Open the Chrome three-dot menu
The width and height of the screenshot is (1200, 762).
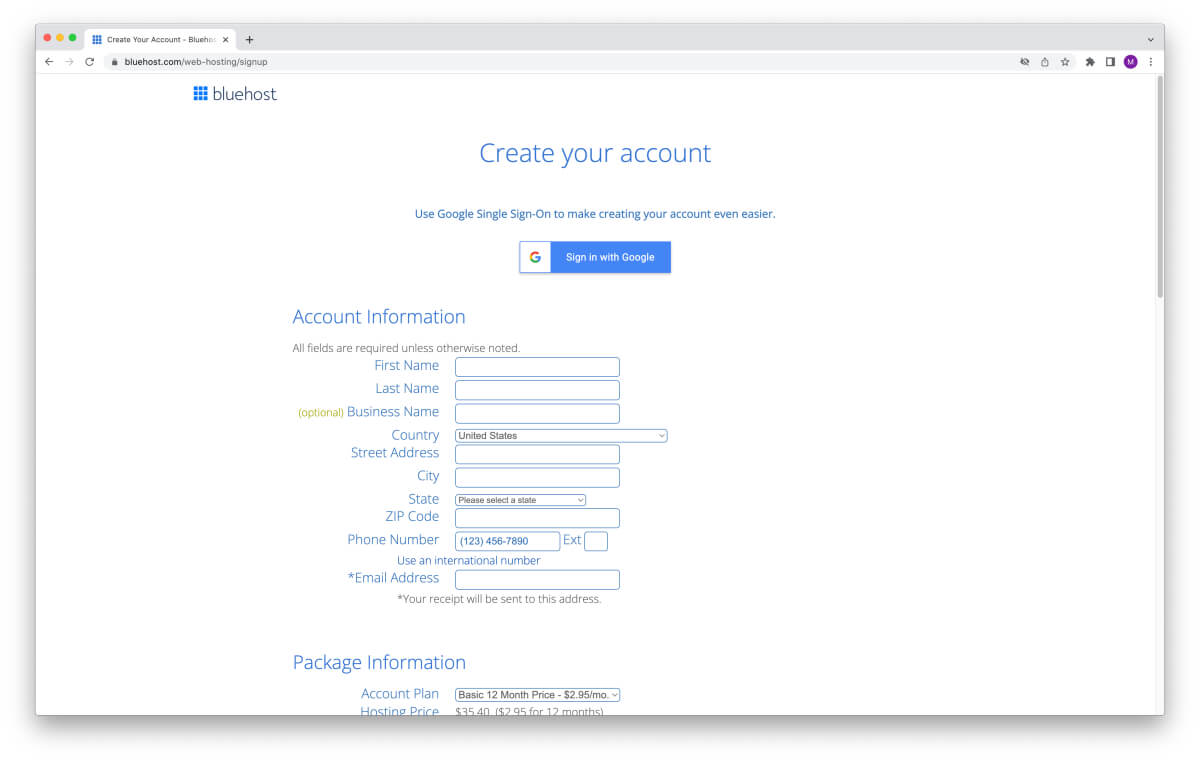point(1150,62)
